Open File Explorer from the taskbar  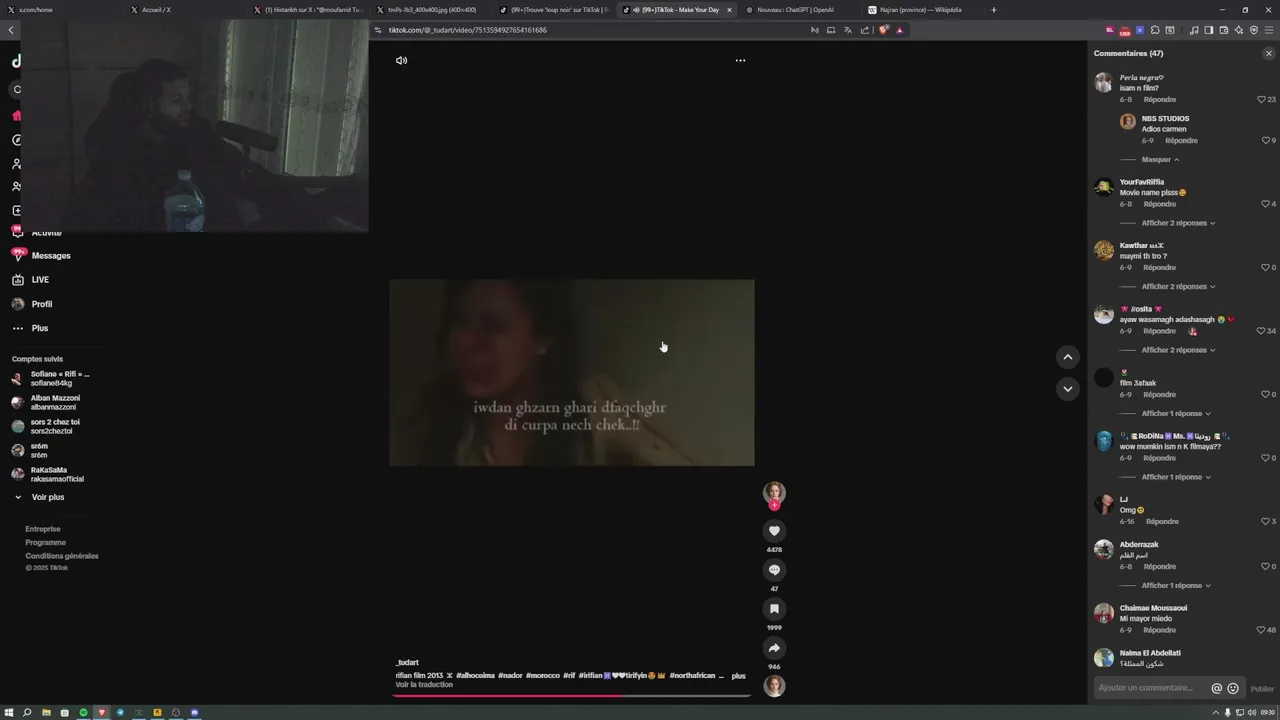coord(46,713)
